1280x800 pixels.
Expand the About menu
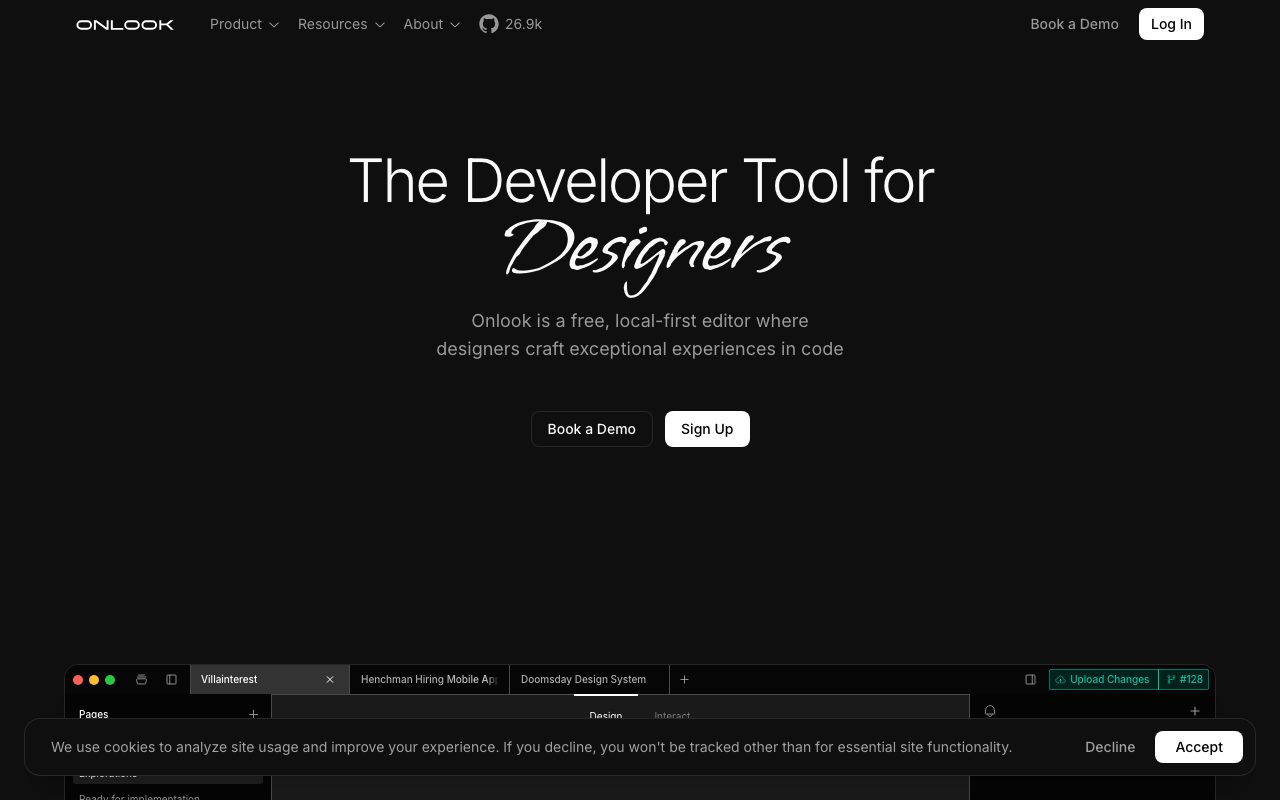[432, 24]
